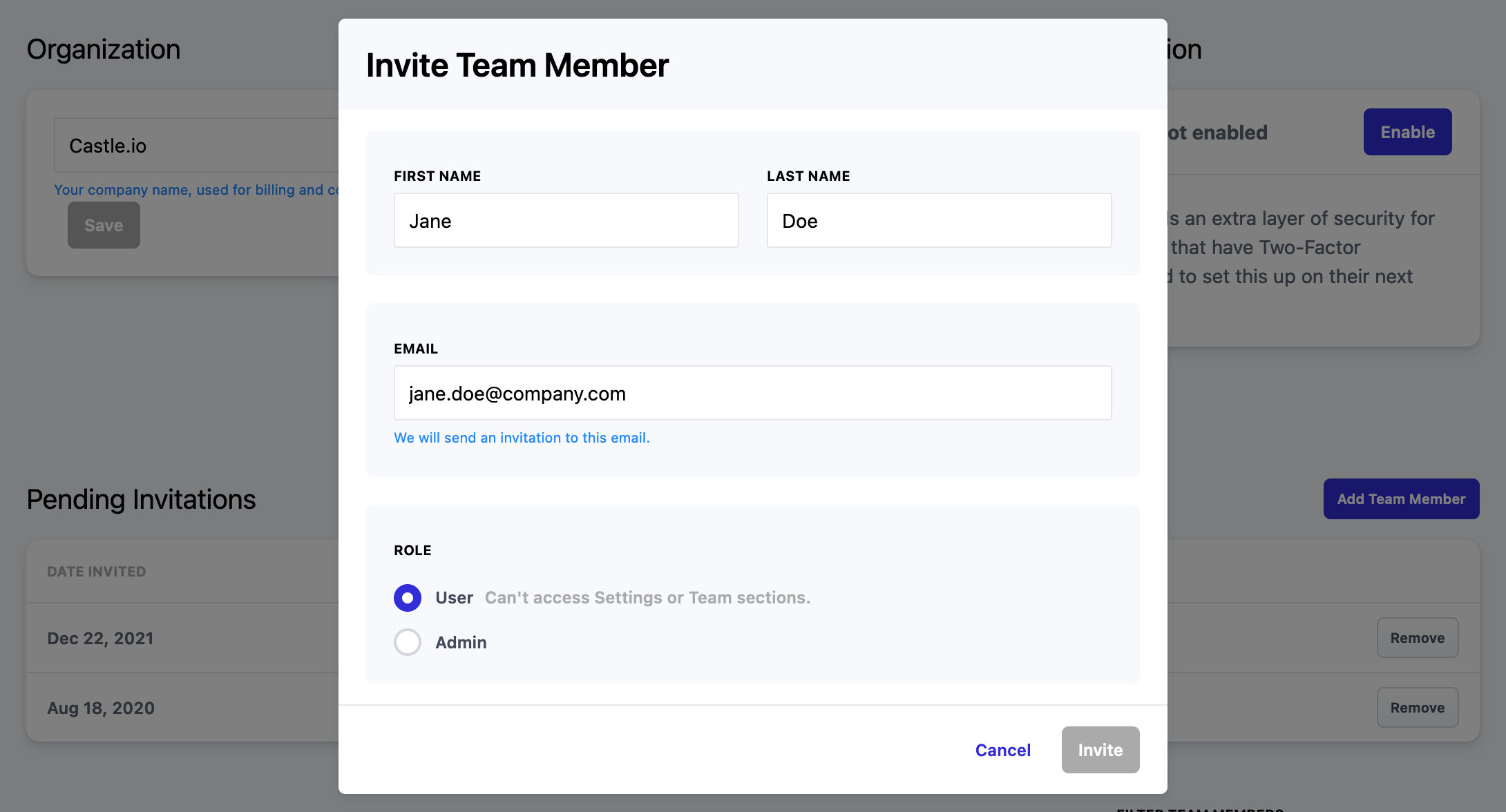
Task: Click the Email input field
Action: point(752,393)
